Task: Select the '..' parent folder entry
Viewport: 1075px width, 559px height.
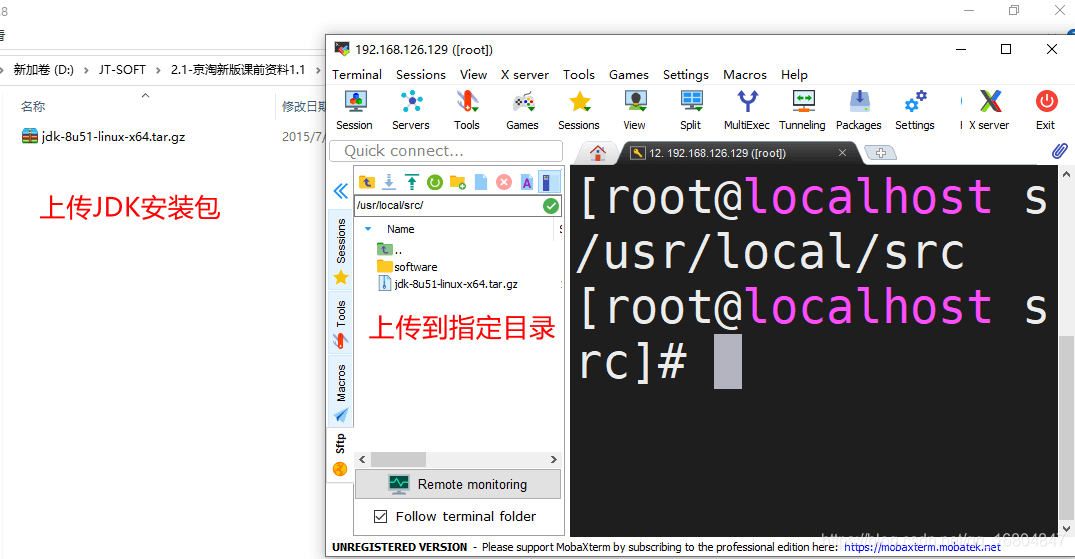Action: click(389, 250)
